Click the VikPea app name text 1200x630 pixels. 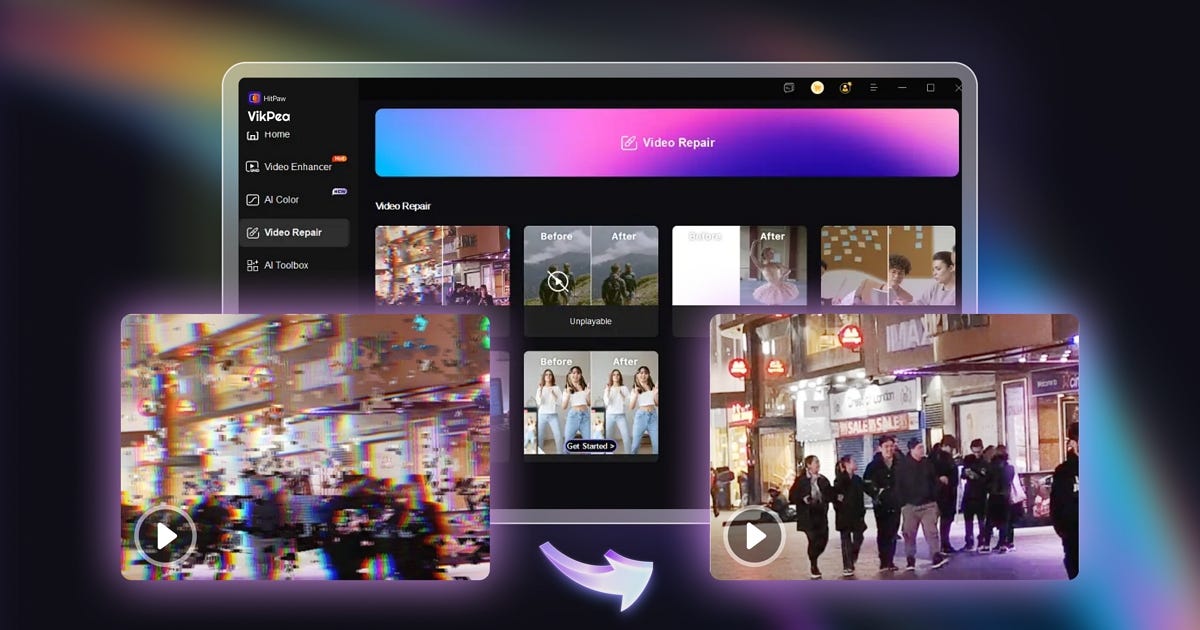[269, 116]
